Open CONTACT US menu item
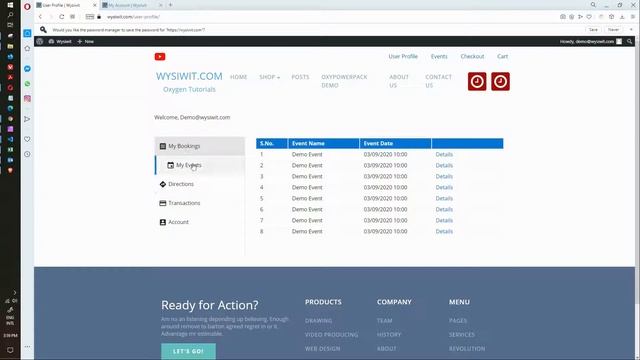This screenshot has height=360, width=640. [438, 81]
